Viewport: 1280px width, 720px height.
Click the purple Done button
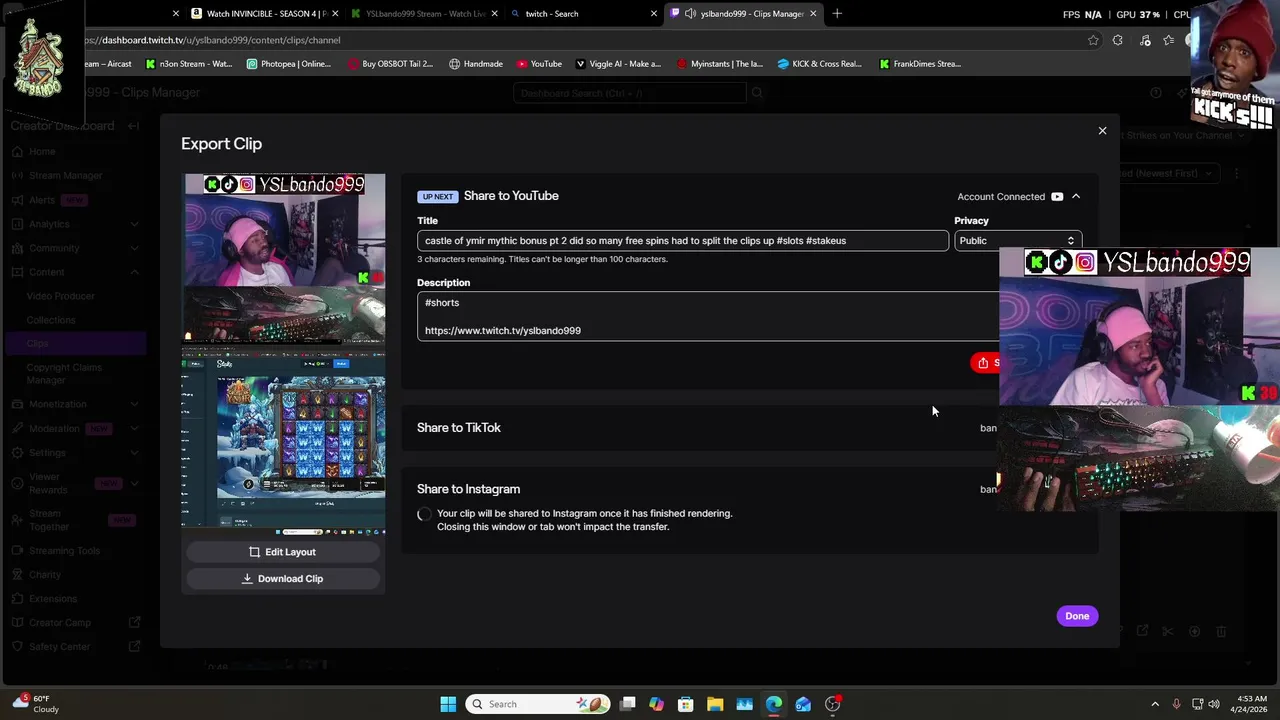[x=1077, y=616]
